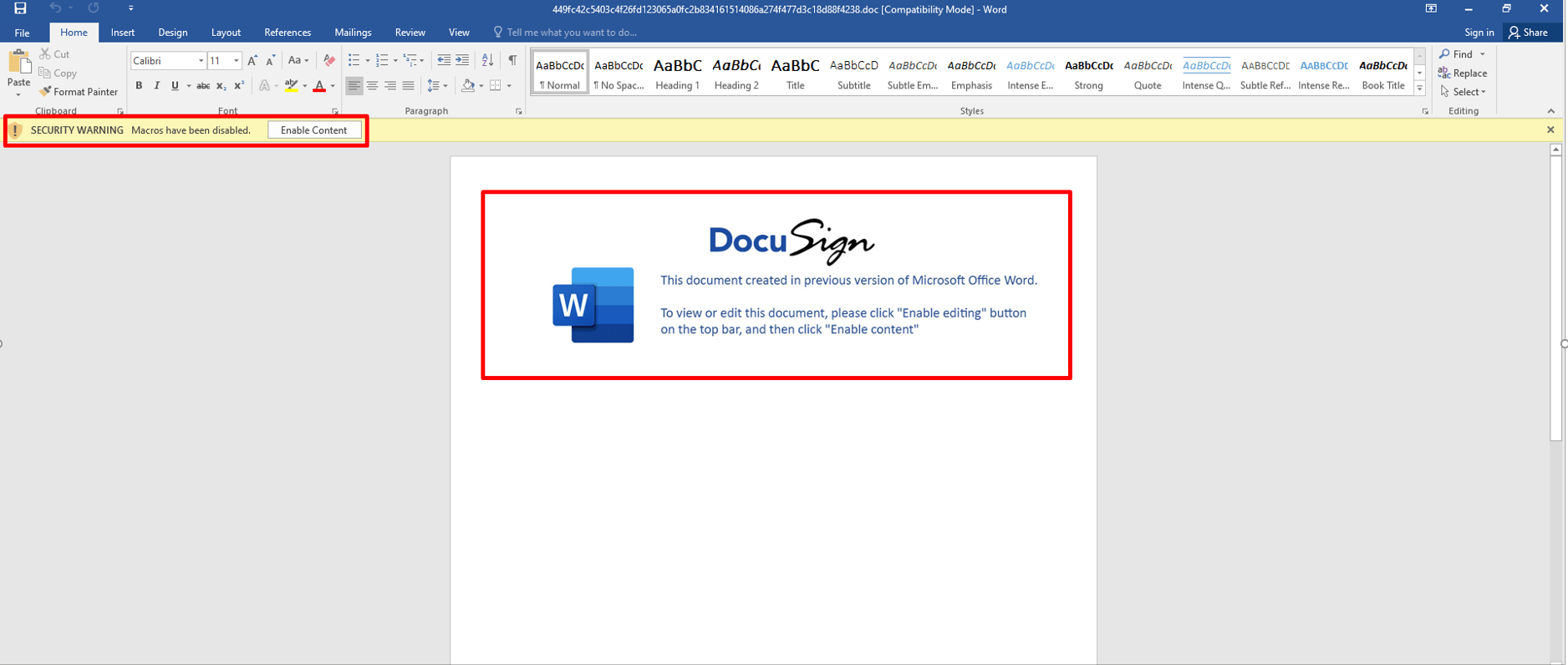Toggle italic formatting
This screenshot has height=665, width=1568.
point(156,85)
